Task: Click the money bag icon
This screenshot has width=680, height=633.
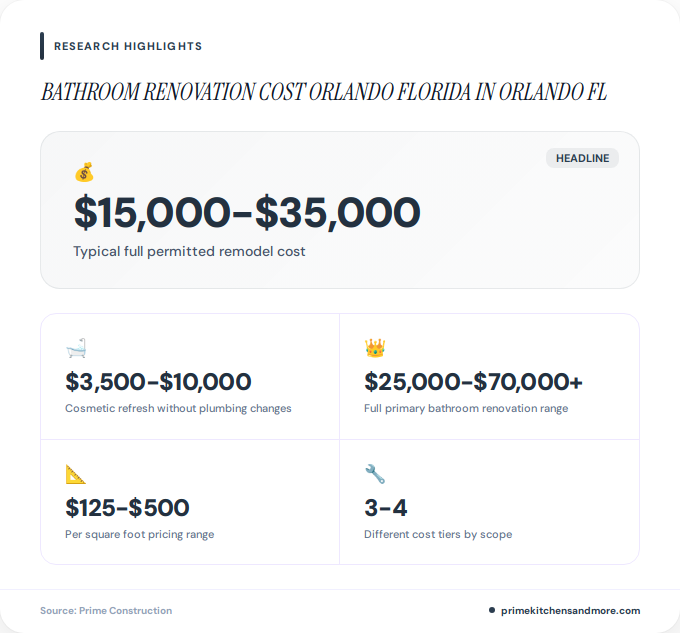Action: pyautogui.click(x=84, y=172)
